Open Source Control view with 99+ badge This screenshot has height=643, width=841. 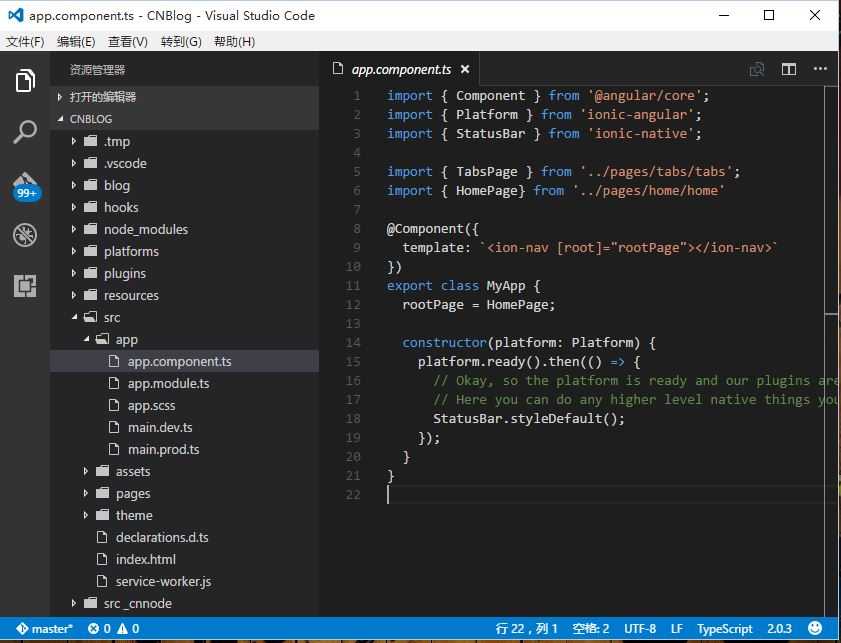point(25,185)
